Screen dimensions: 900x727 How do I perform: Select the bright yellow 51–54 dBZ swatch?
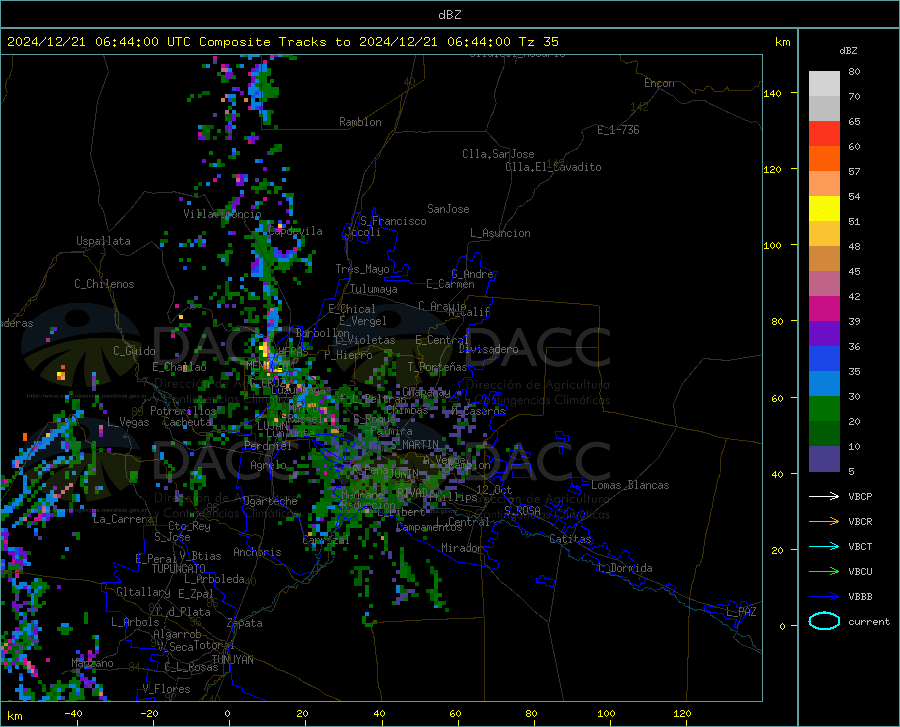click(x=824, y=209)
